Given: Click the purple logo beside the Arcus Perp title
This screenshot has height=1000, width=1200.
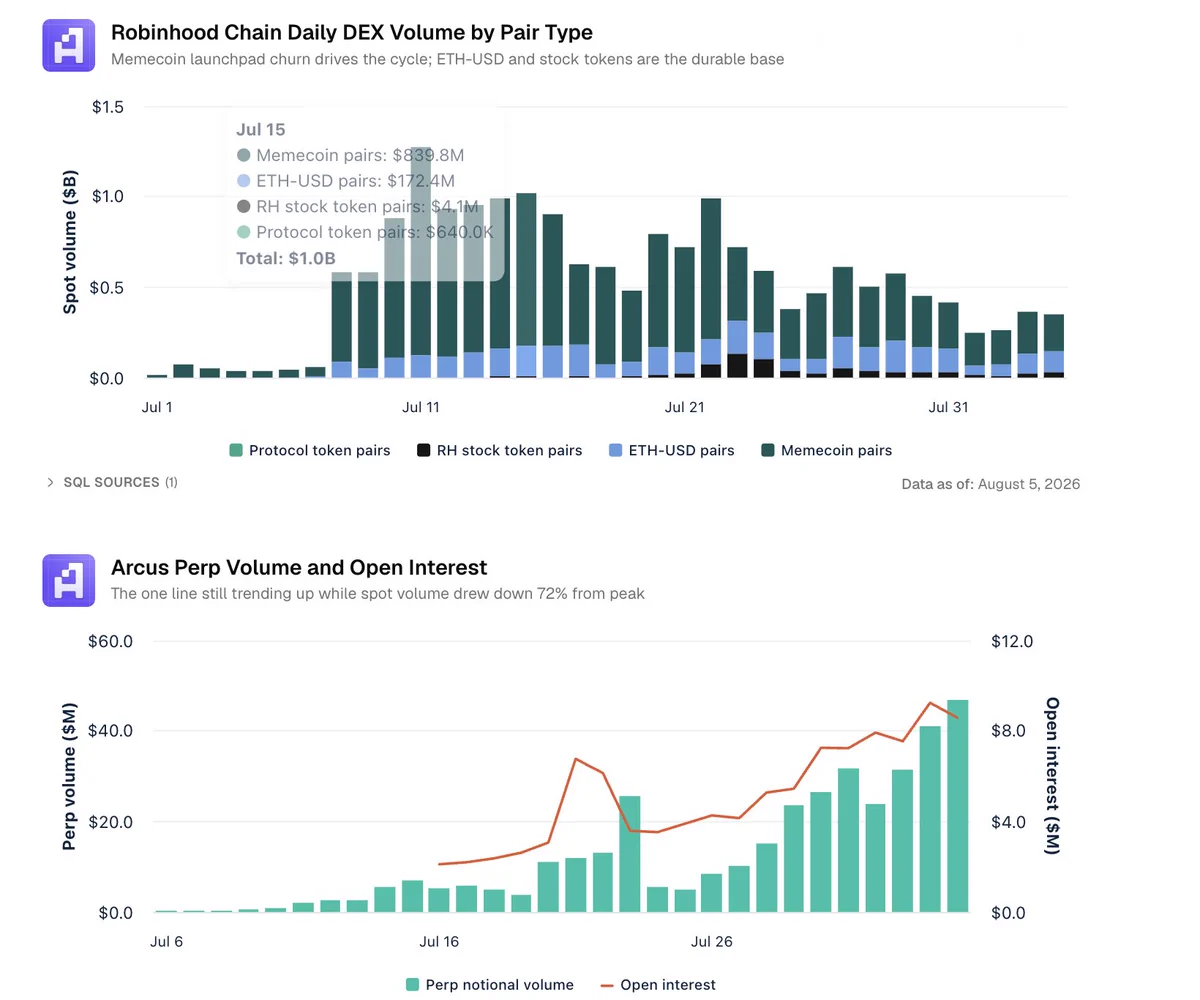Looking at the screenshot, I should coord(68,581).
